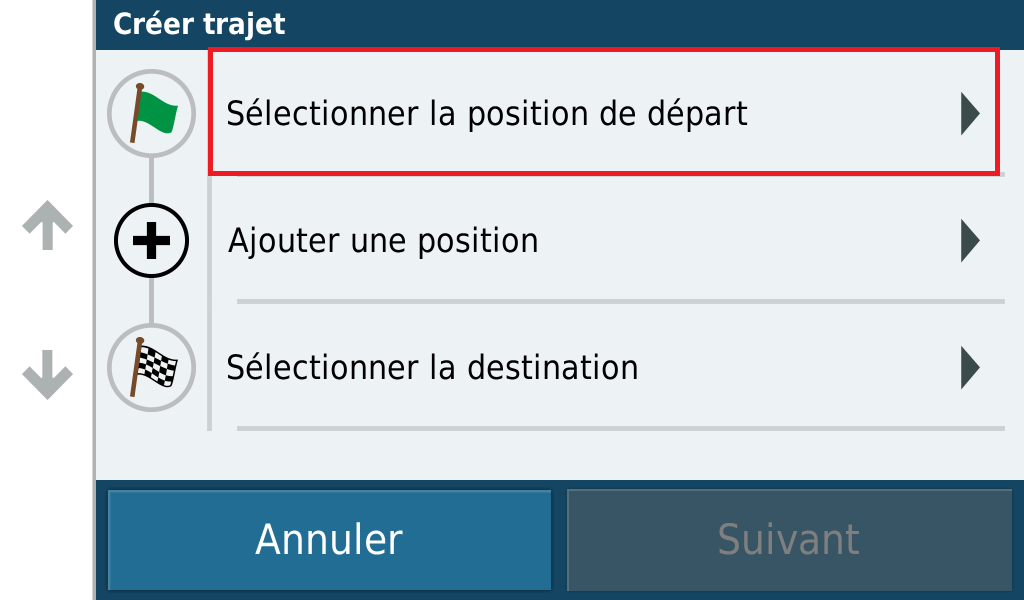This screenshot has height=600, width=1024.
Task: Select 'Sélectionner la position de départ' entry
Action: pyautogui.click(x=604, y=112)
